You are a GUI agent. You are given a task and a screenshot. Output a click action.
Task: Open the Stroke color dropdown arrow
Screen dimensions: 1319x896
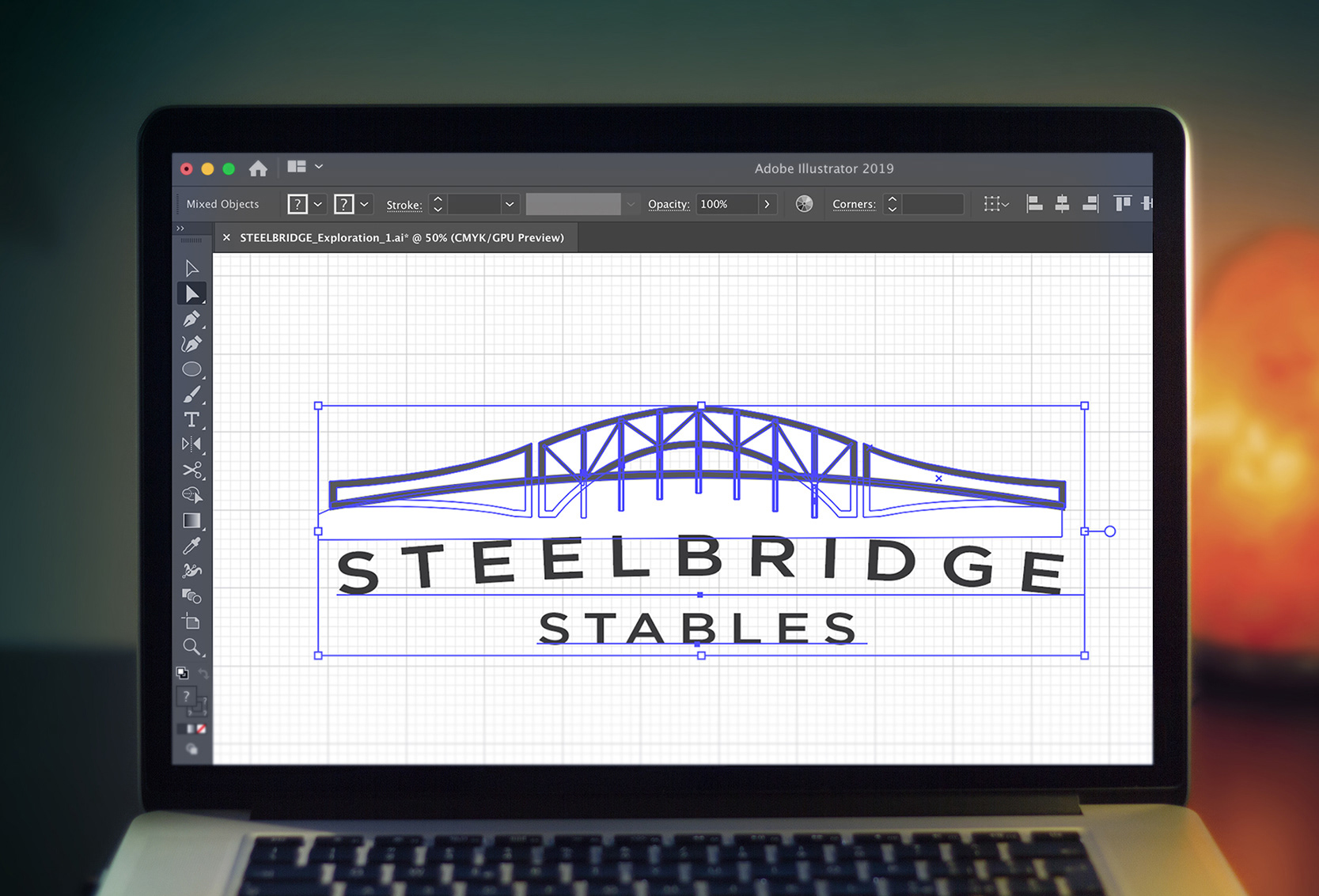(x=364, y=204)
